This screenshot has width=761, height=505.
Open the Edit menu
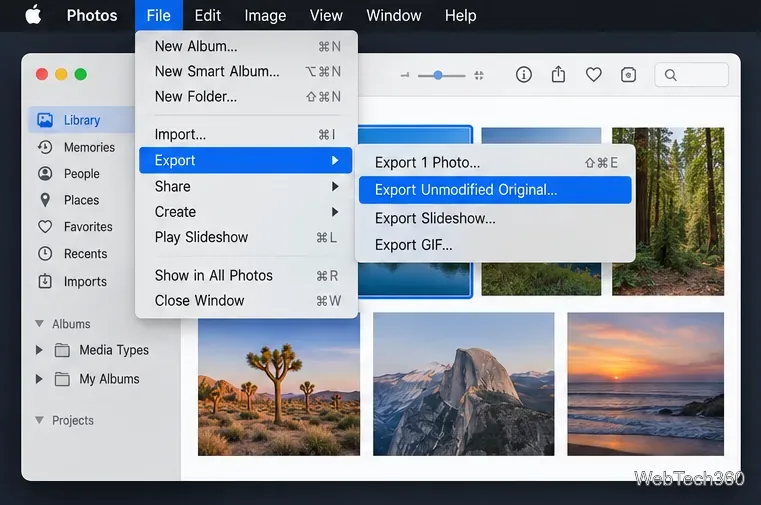point(208,16)
